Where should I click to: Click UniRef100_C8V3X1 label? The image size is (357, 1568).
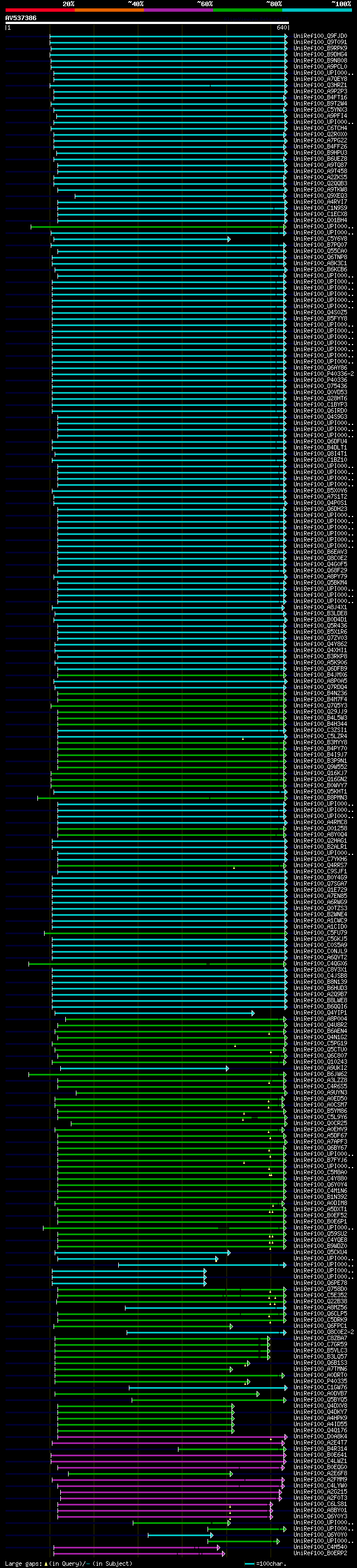[x=321, y=969]
